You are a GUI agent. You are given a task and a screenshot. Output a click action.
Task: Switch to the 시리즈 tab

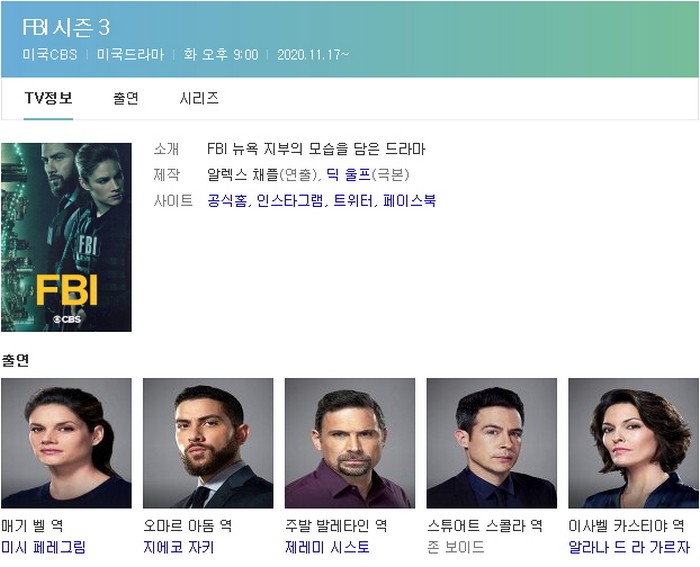click(199, 98)
